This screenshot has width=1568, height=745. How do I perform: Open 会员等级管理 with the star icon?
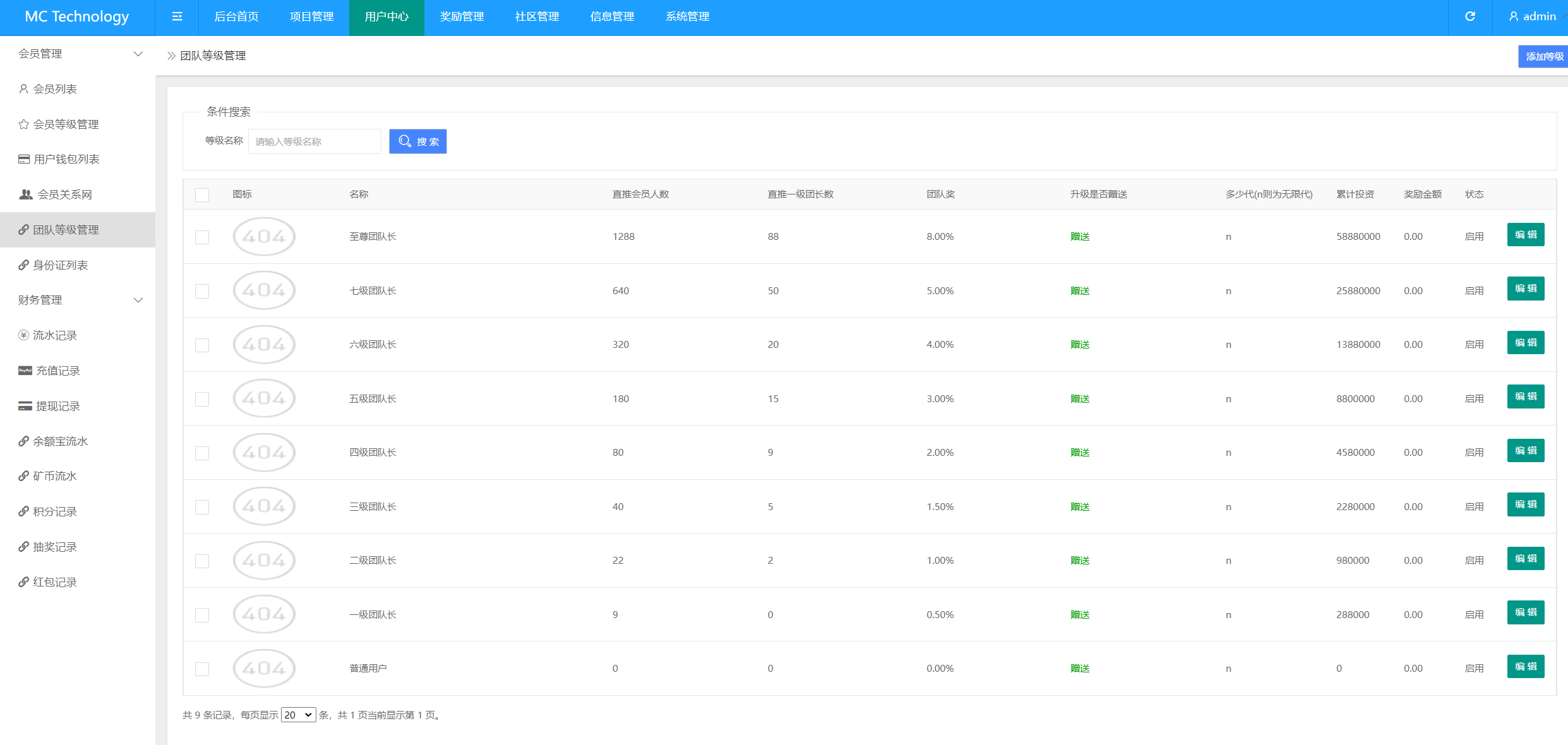click(66, 124)
